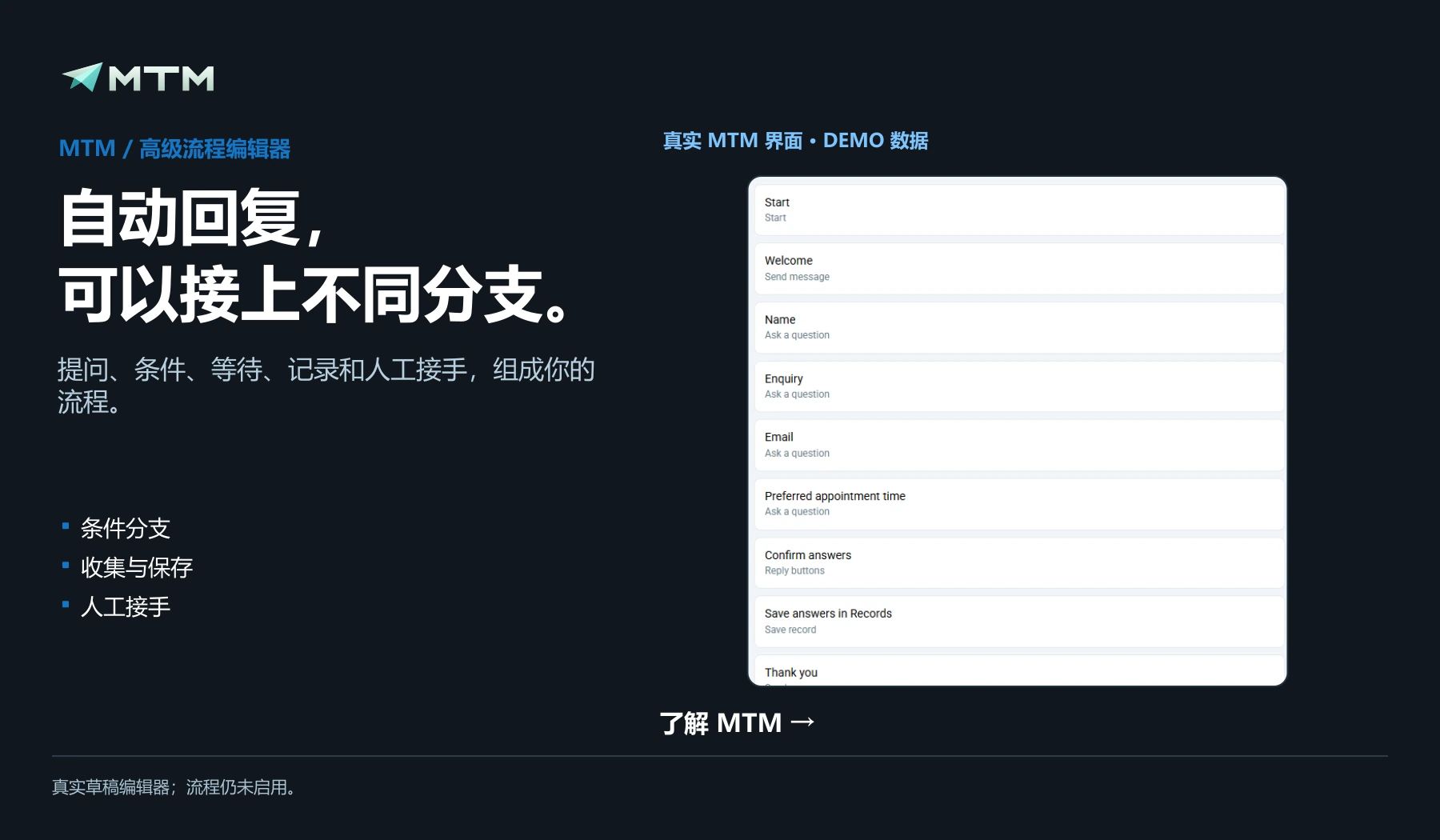Open the Name ask a question step
The width and height of the screenshot is (1440, 840).
1019,327
